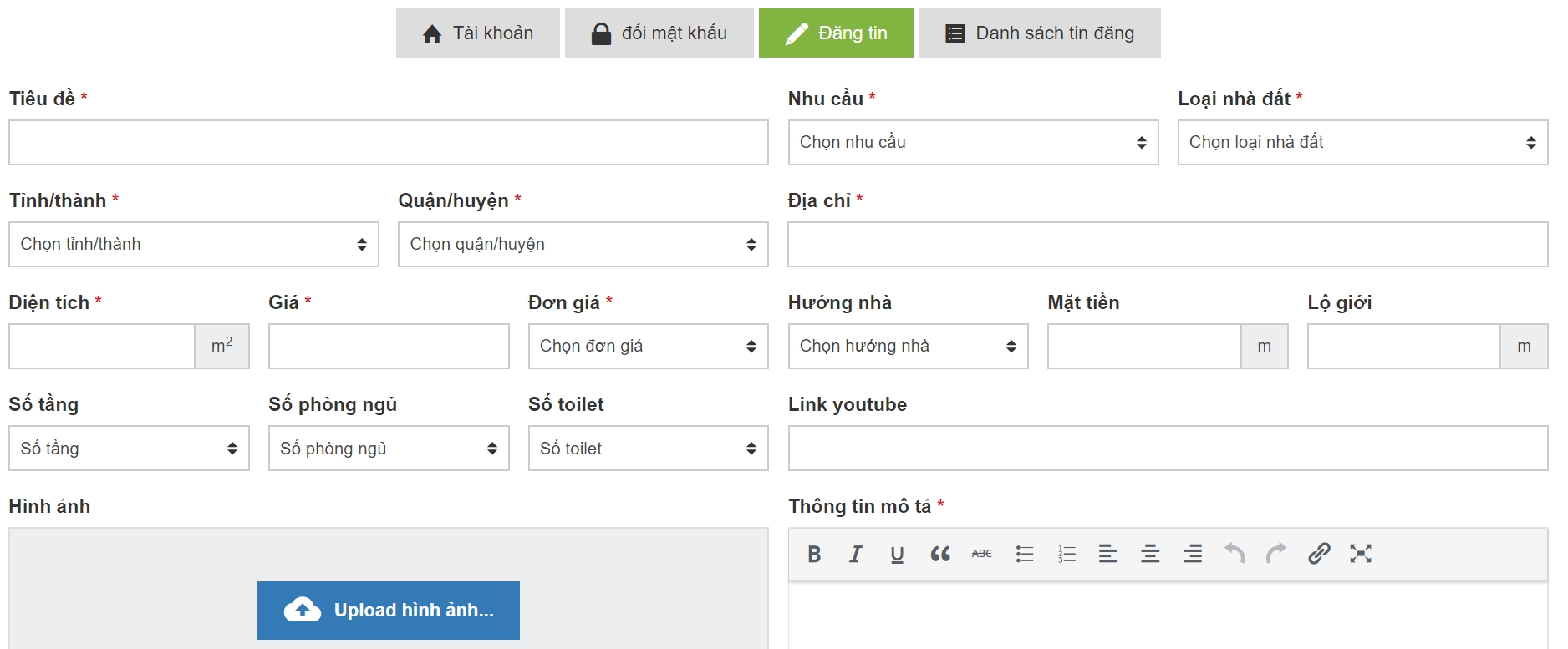The height and width of the screenshot is (649, 1568).
Task: Insert a hyperlink in the description
Action: tap(1319, 554)
